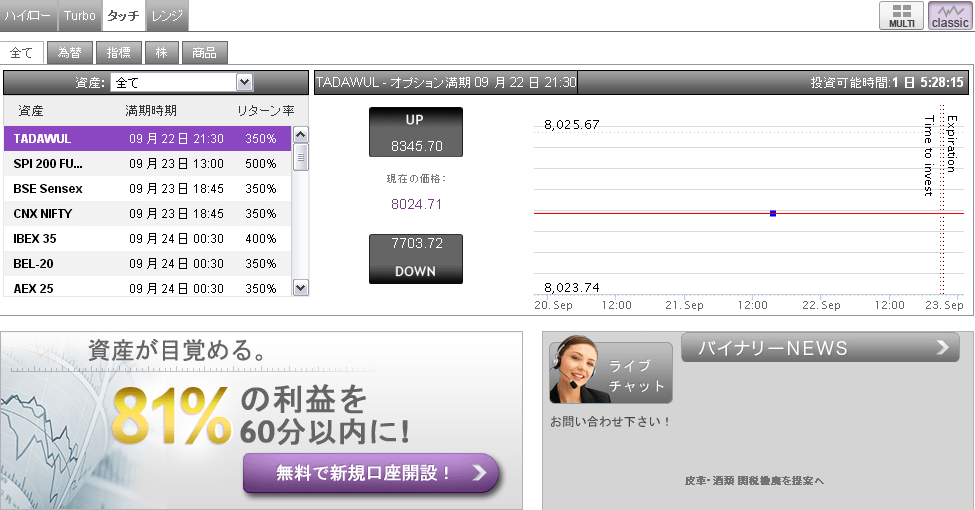Select the IBEX 35 asset row
This screenshot has height=510, width=975.
[x=147, y=238]
